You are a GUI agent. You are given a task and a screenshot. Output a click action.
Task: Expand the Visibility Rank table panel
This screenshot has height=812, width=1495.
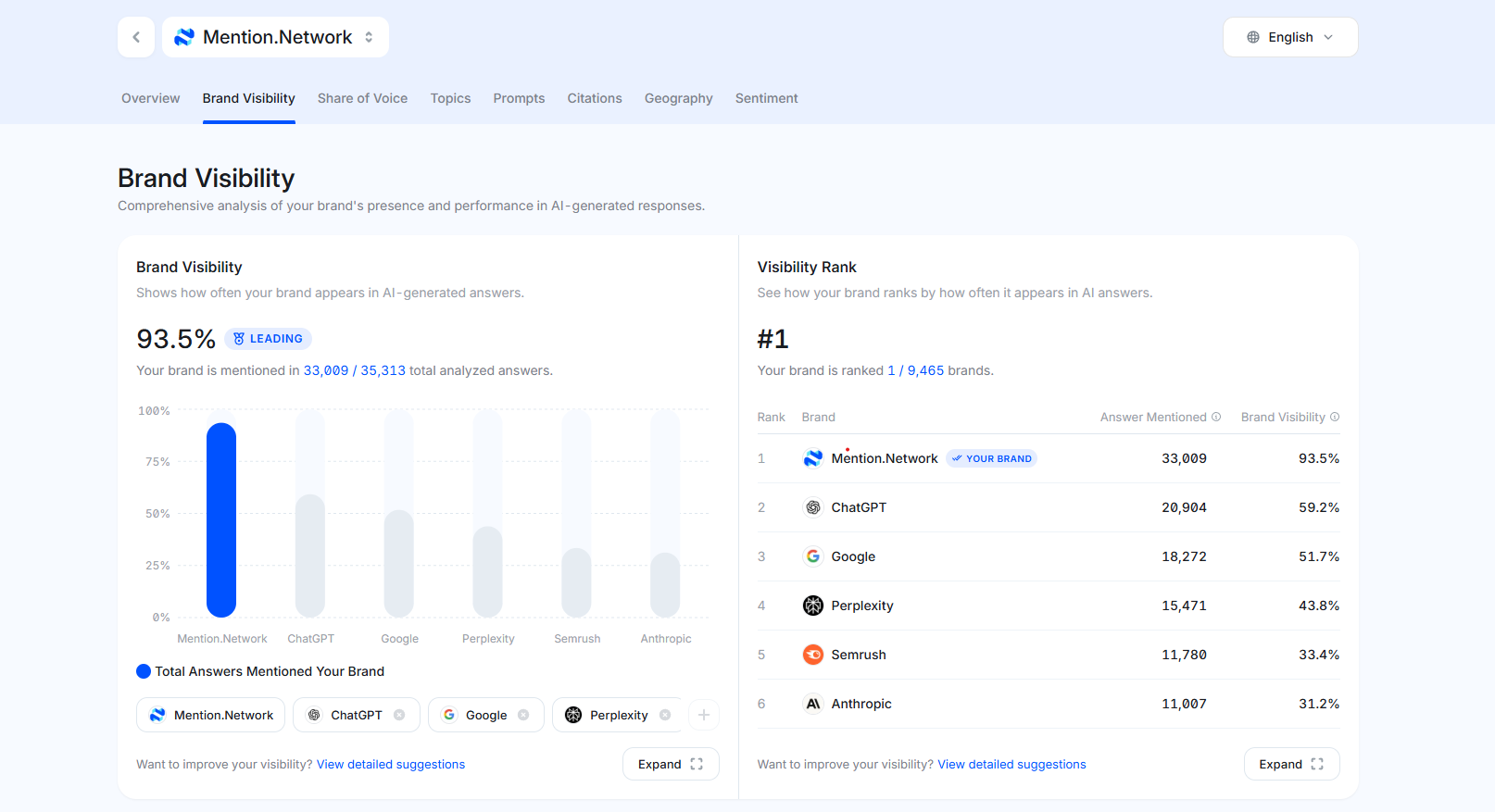[x=1291, y=764]
